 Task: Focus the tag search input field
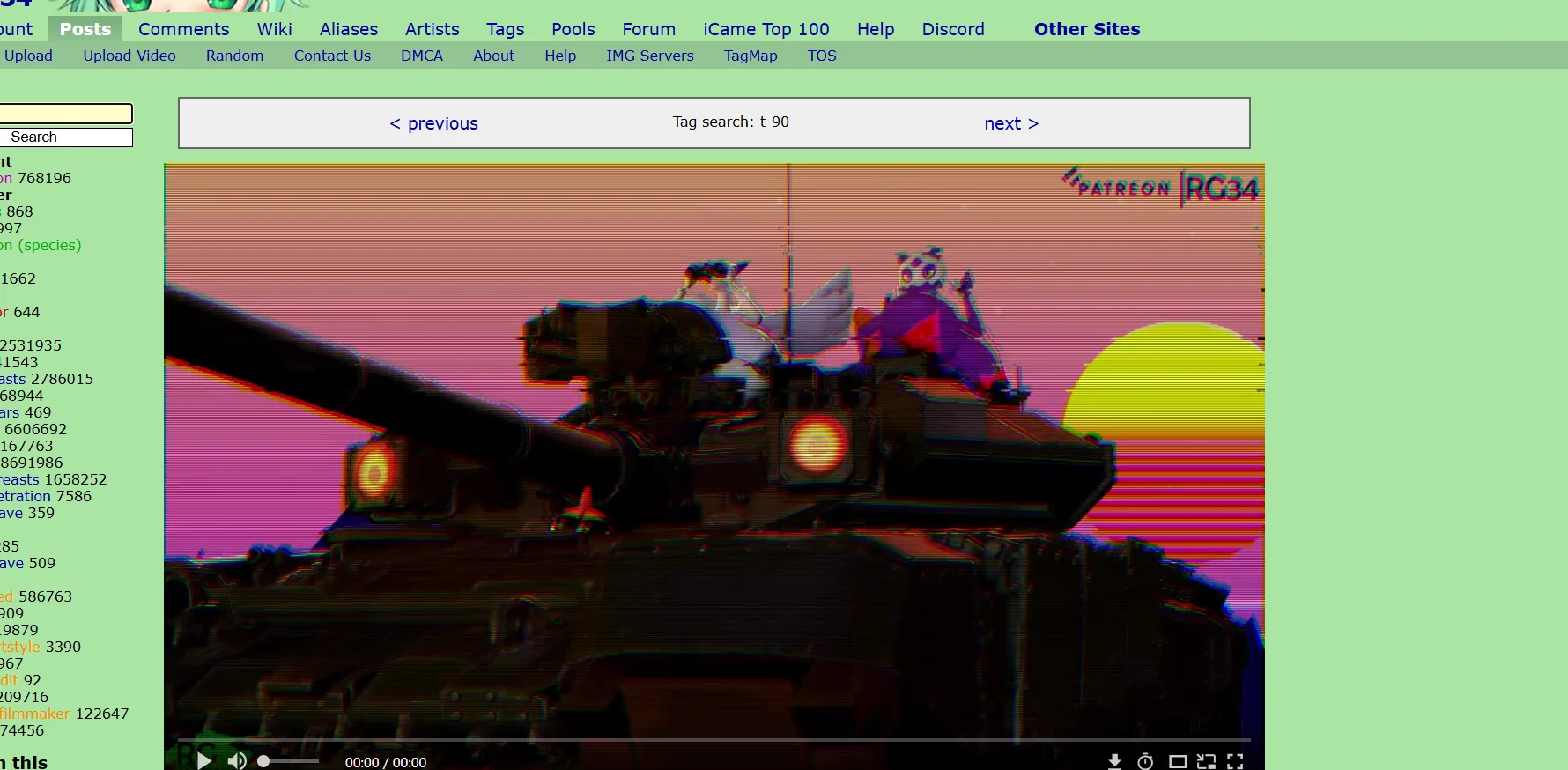tap(65, 114)
